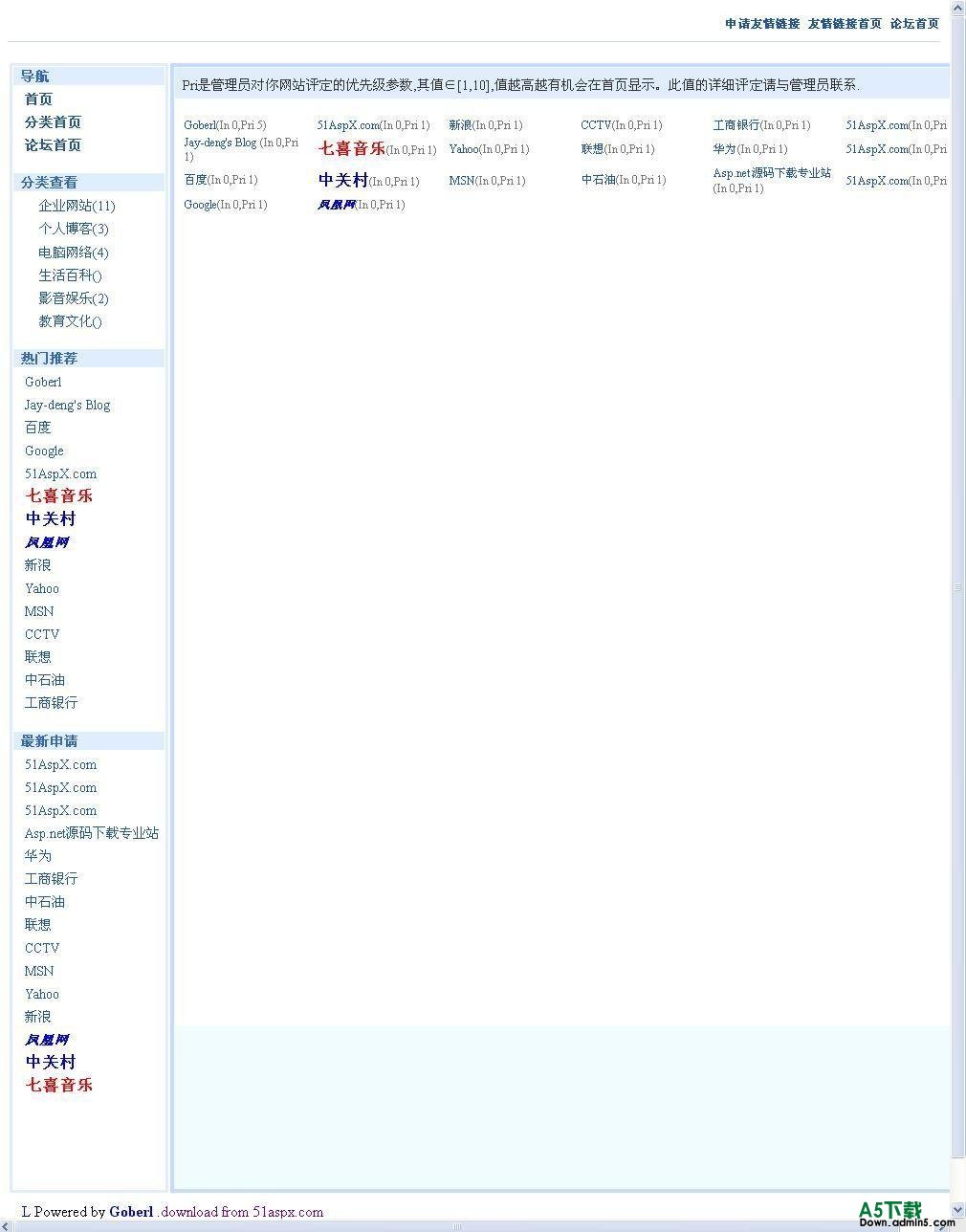
Task: Open 凤凰网 in 热门推荐 list
Action: click(x=47, y=542)
